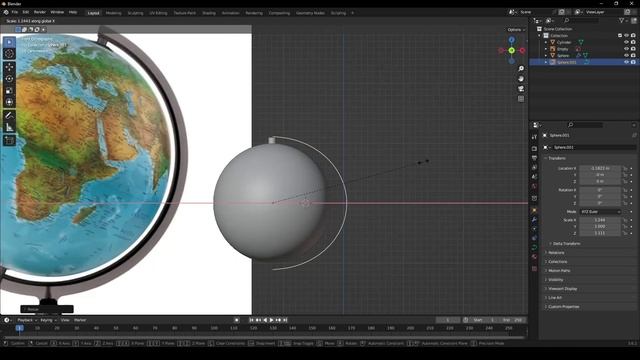Select the Annotate tool

(9, 116)
